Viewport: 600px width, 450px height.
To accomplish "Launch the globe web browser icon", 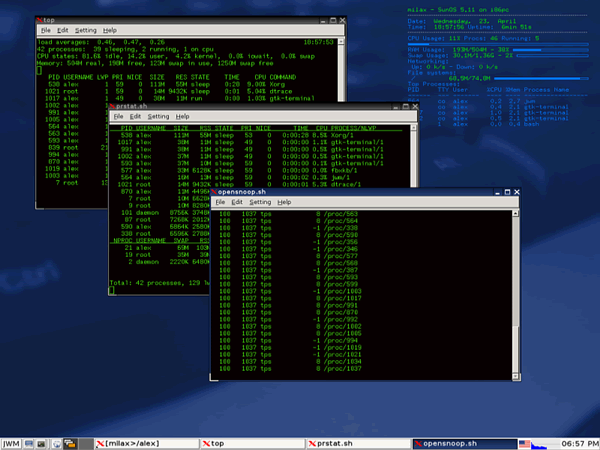I will (57, 443).
